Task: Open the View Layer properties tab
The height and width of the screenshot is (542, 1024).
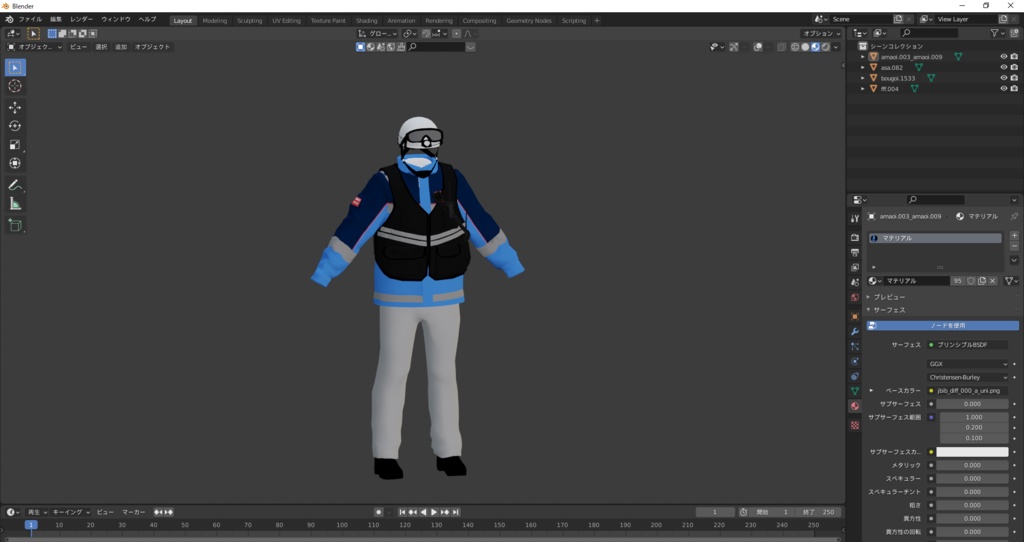Action: pos(855,268)
